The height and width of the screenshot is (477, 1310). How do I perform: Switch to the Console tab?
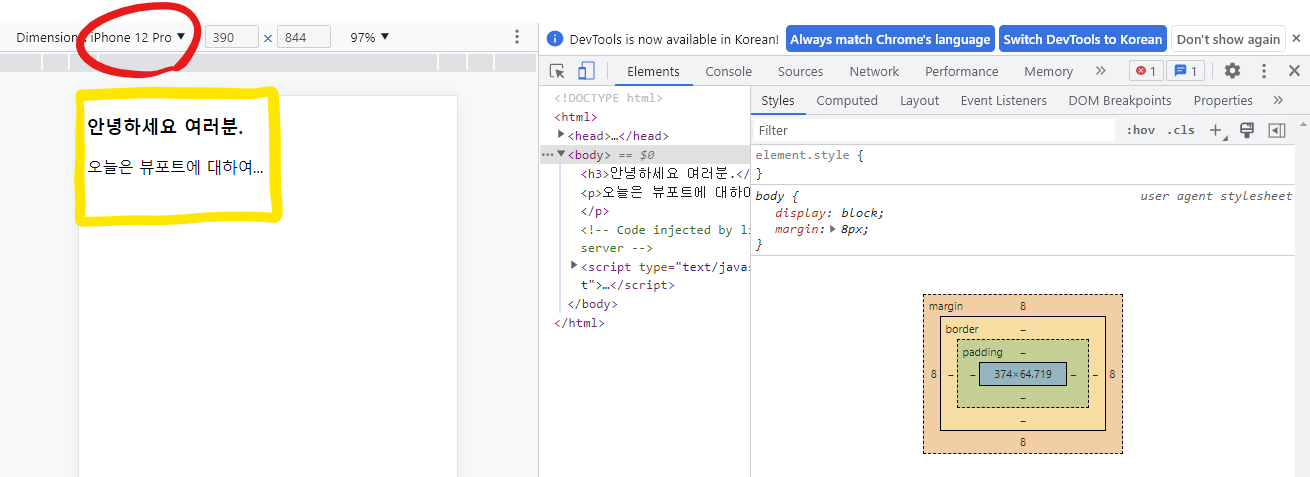pyautogui.click(x=728, y=71)
